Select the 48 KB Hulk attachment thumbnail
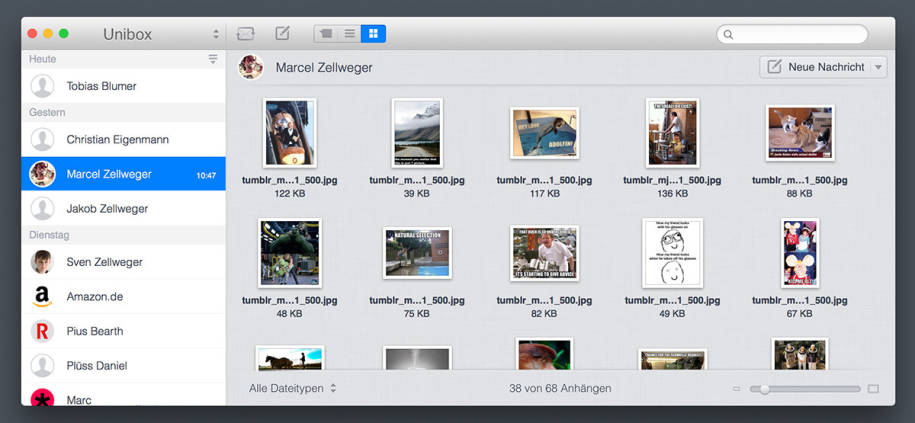Screen dimensions: 915x423 click(x=289, y=253)
